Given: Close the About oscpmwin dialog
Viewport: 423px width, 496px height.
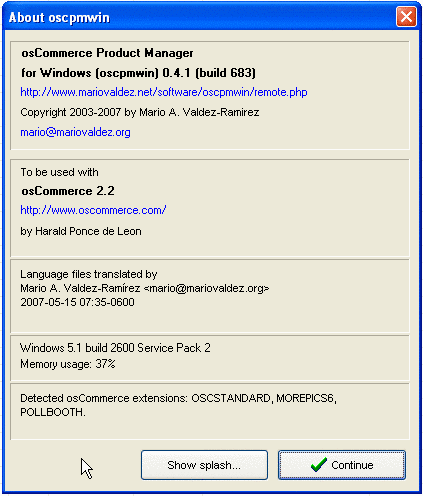Looking at the screenshot, I should pos(406,16).
